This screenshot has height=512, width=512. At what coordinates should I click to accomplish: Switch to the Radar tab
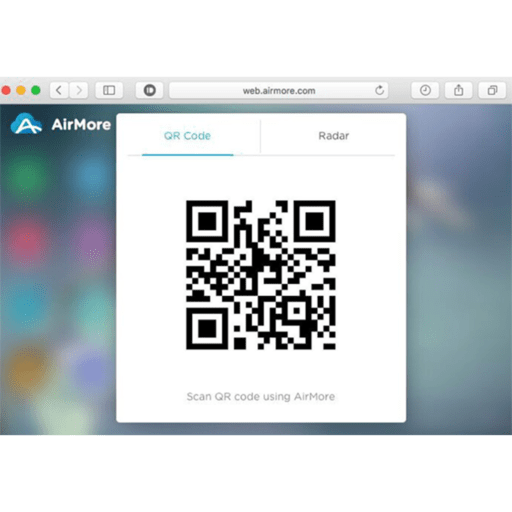tap(334, 136)
